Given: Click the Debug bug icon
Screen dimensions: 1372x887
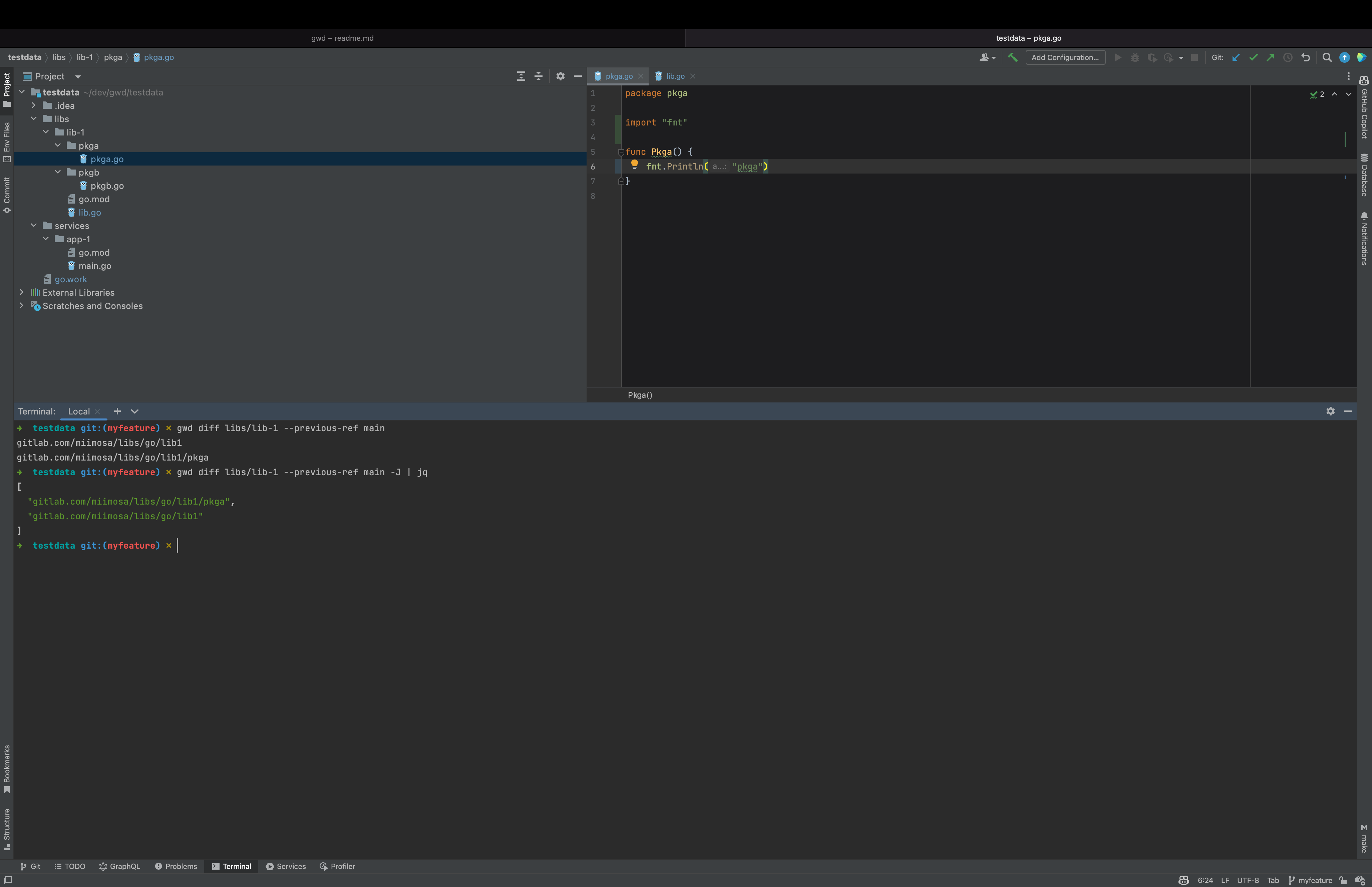Looking at the screenshot, I should click(1135, 57).
